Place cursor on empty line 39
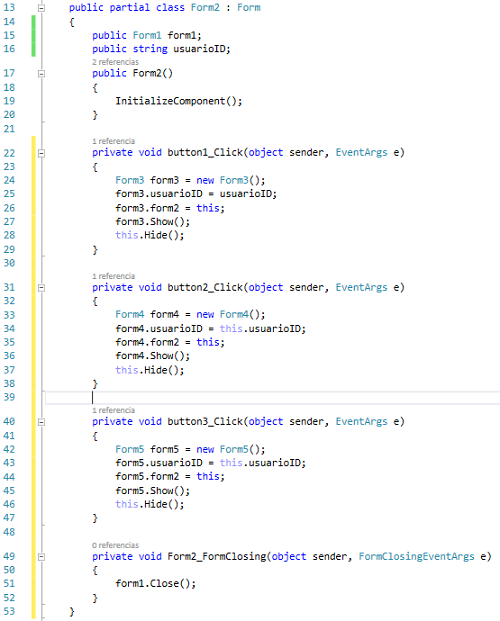This screenshot has width=500, height=621. [x=273, y=397]
